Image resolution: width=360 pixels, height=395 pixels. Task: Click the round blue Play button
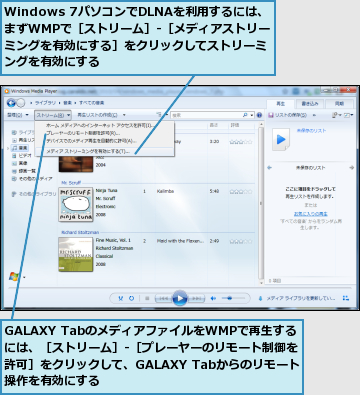pos(180,298)
